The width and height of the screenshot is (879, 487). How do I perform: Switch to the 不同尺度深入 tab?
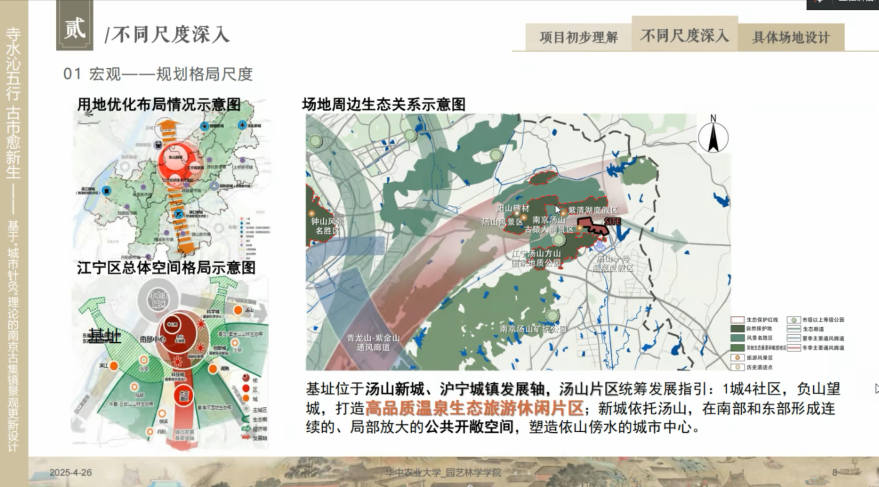[685, 36]
